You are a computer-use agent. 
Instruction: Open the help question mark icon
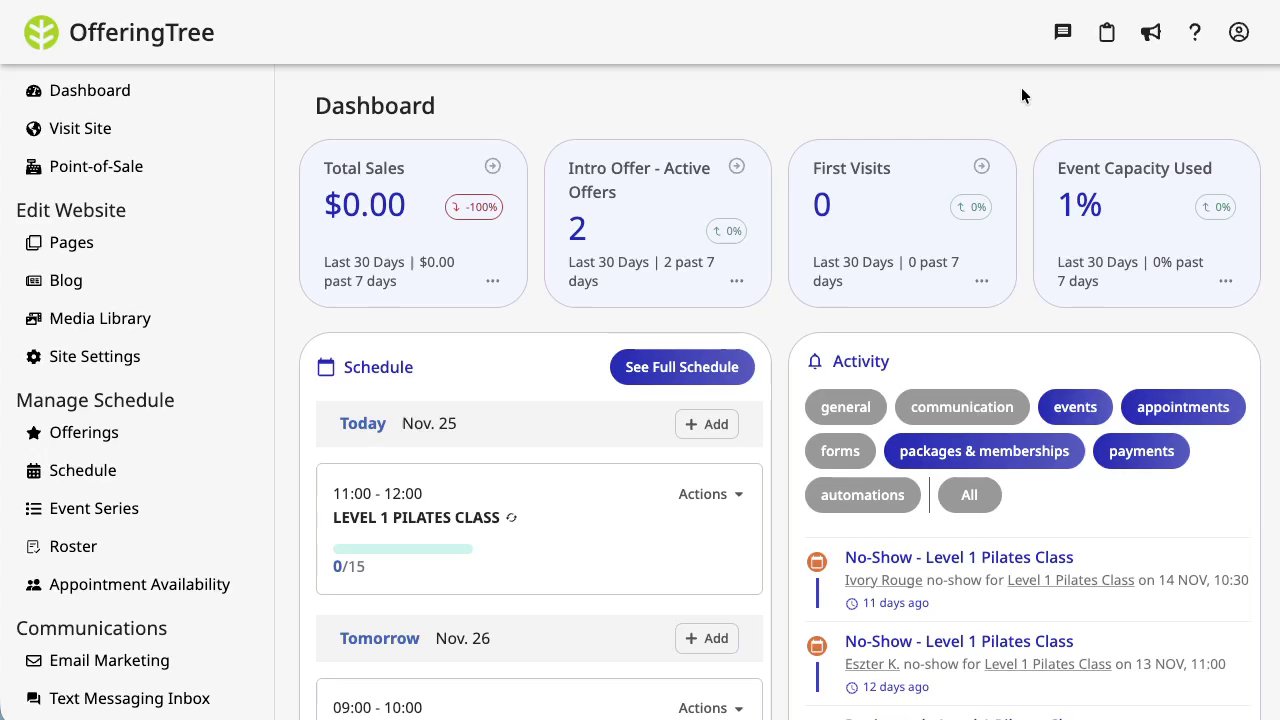[x=1195, y=32]
